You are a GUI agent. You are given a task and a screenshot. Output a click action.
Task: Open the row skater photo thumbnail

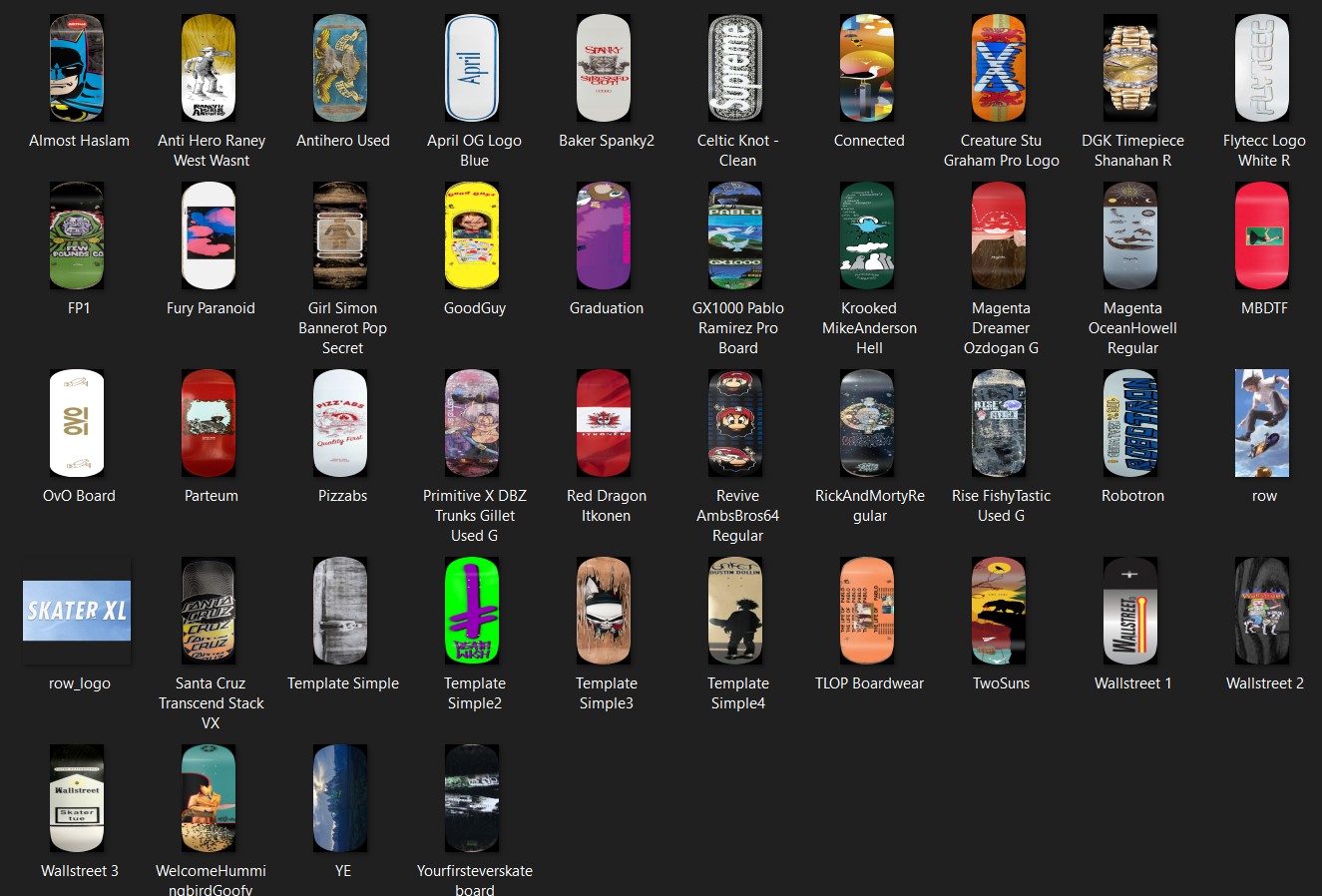[x=1263, y=423]
